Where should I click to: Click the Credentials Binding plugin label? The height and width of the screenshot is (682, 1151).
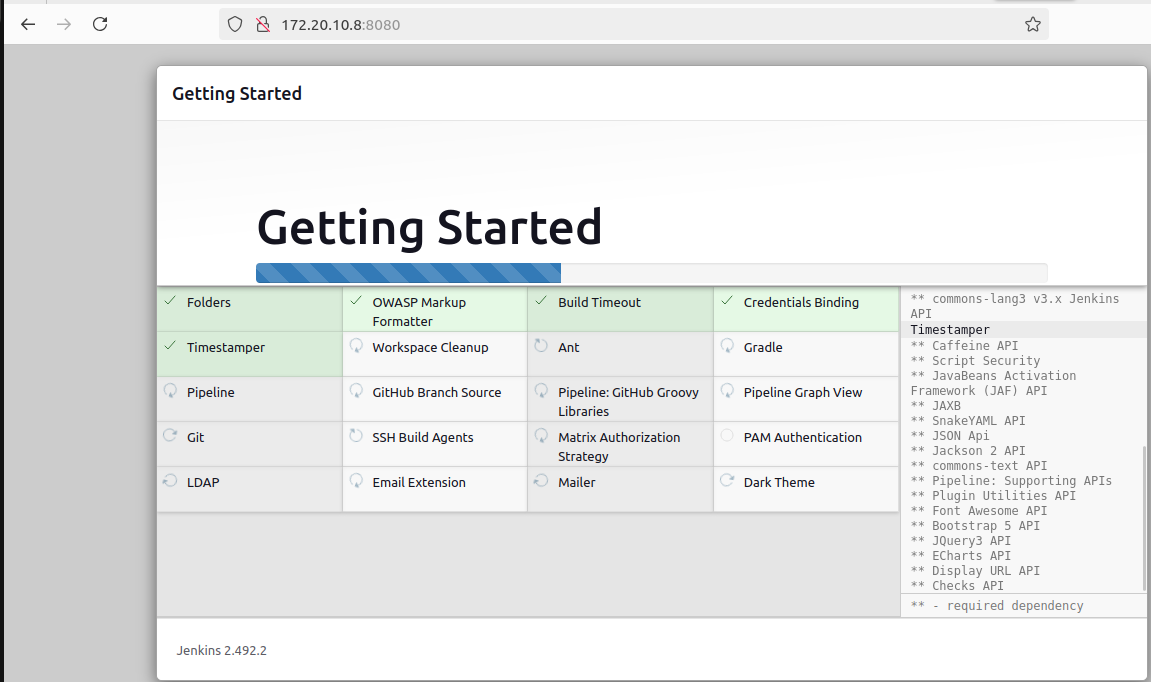801,302
